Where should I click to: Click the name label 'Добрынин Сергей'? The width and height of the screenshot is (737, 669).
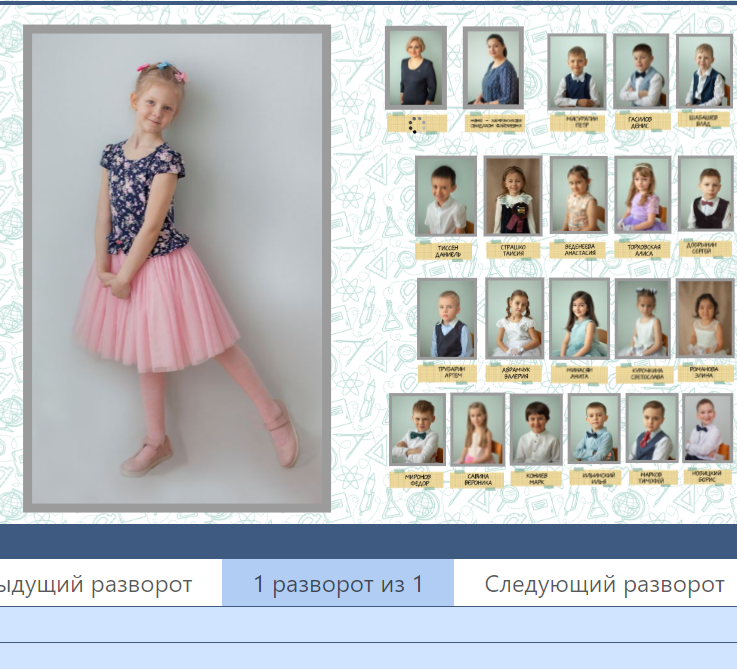point(705,248)
